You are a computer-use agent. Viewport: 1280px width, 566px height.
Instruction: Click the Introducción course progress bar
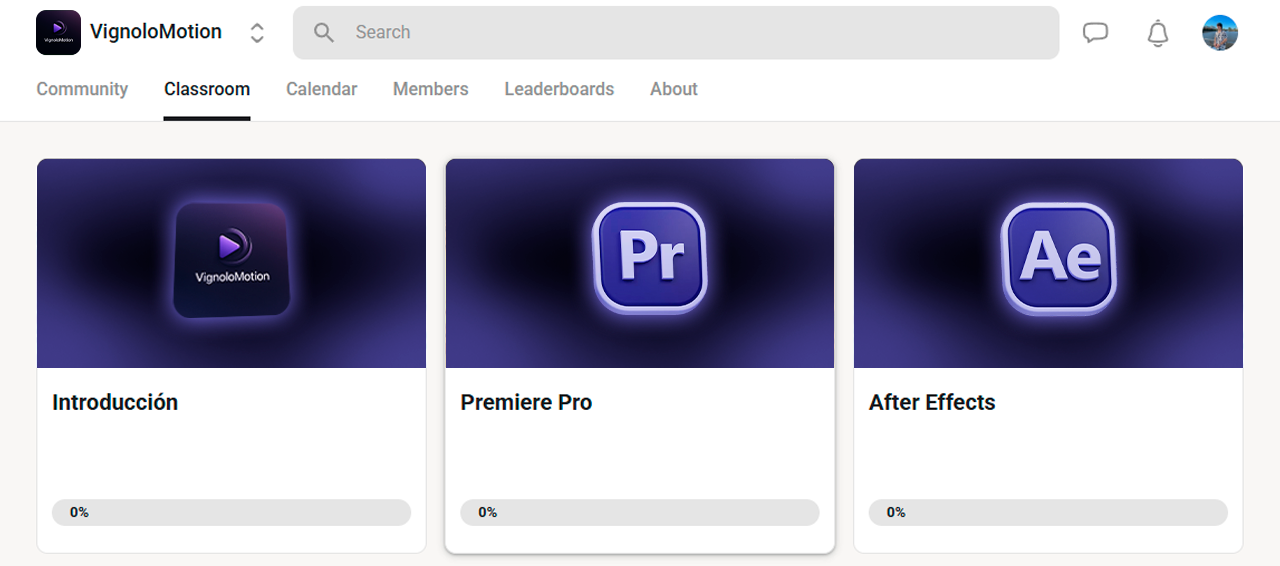(x=231, y=512)
